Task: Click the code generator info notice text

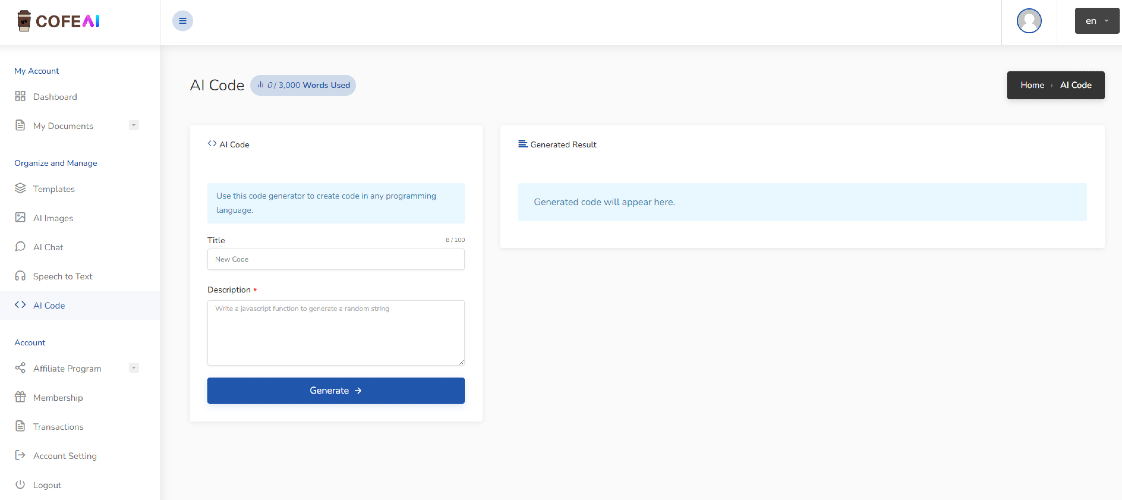Action: [326, 203]
